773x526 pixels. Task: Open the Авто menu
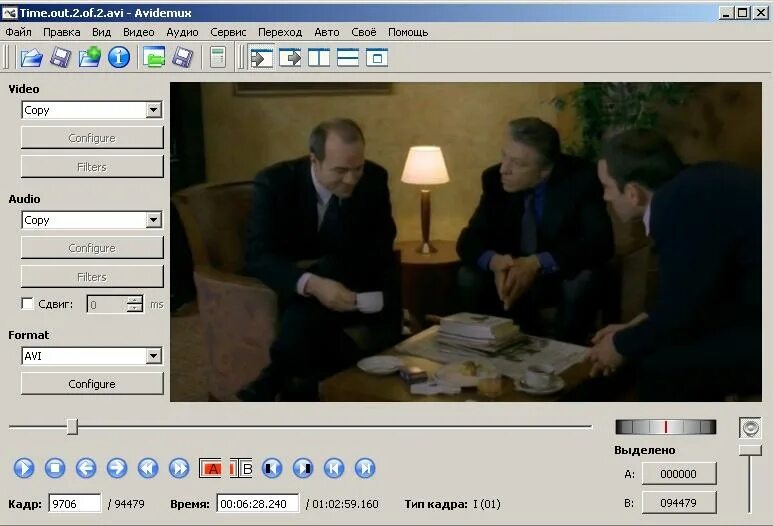click(x=326, y=33)
